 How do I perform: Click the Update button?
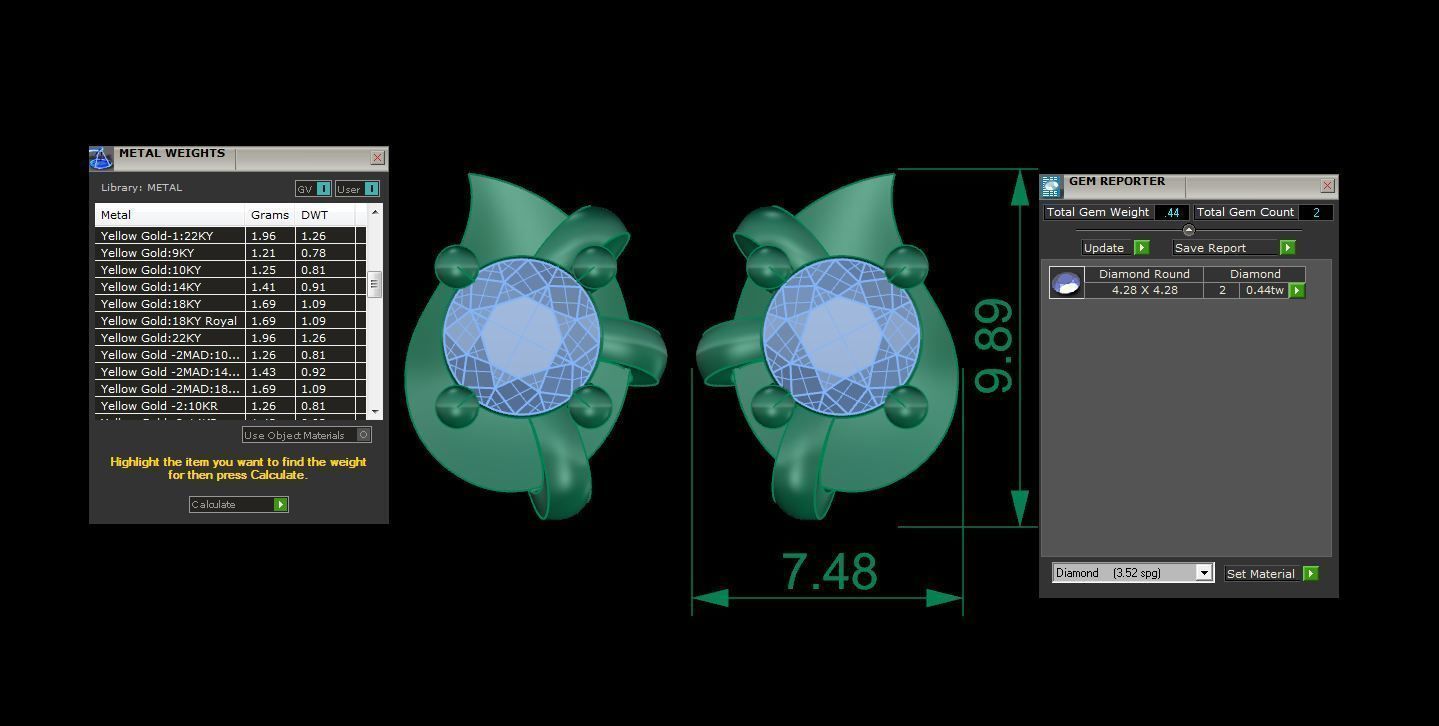(x=1108, y=247)
